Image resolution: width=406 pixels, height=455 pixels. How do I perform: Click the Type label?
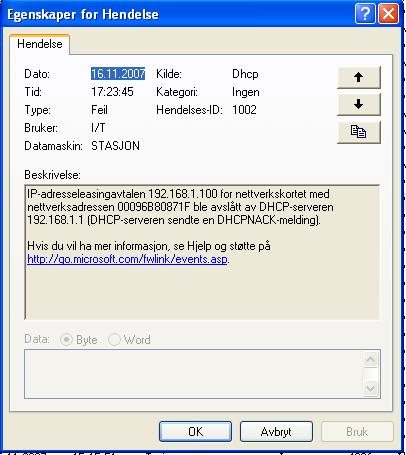coord(37,110)
